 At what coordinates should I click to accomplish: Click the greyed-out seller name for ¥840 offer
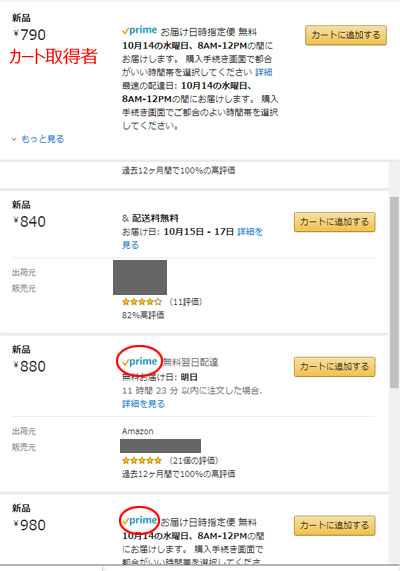(140, 277)
